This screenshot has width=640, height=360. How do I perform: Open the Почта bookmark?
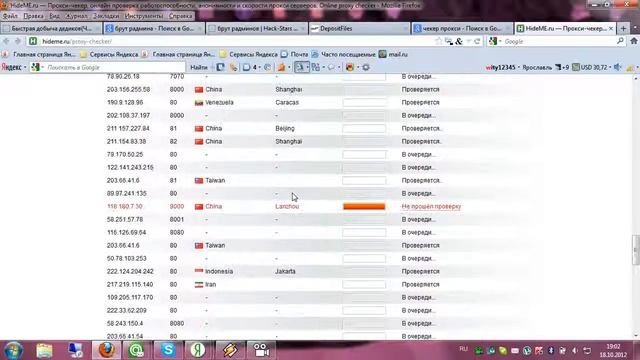click(295, 54)
